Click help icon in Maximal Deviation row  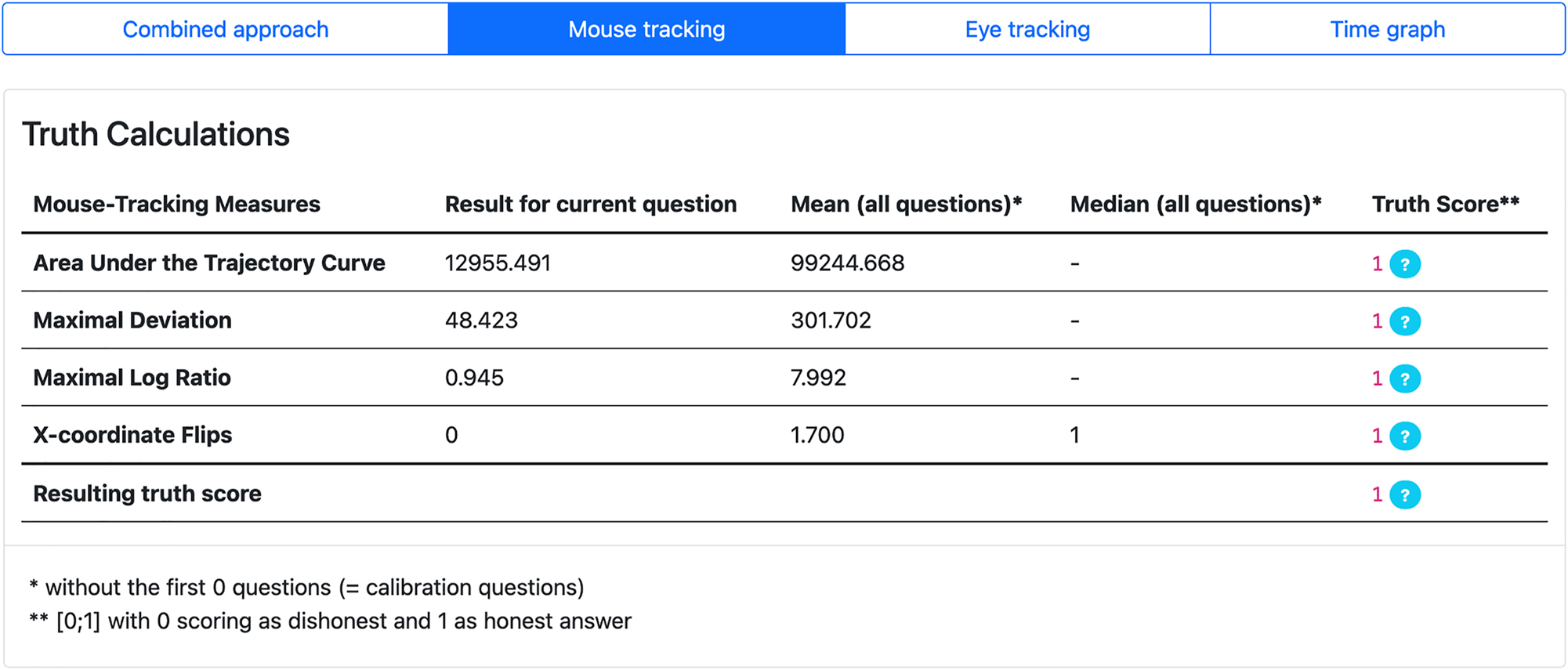coord(1404,321)
